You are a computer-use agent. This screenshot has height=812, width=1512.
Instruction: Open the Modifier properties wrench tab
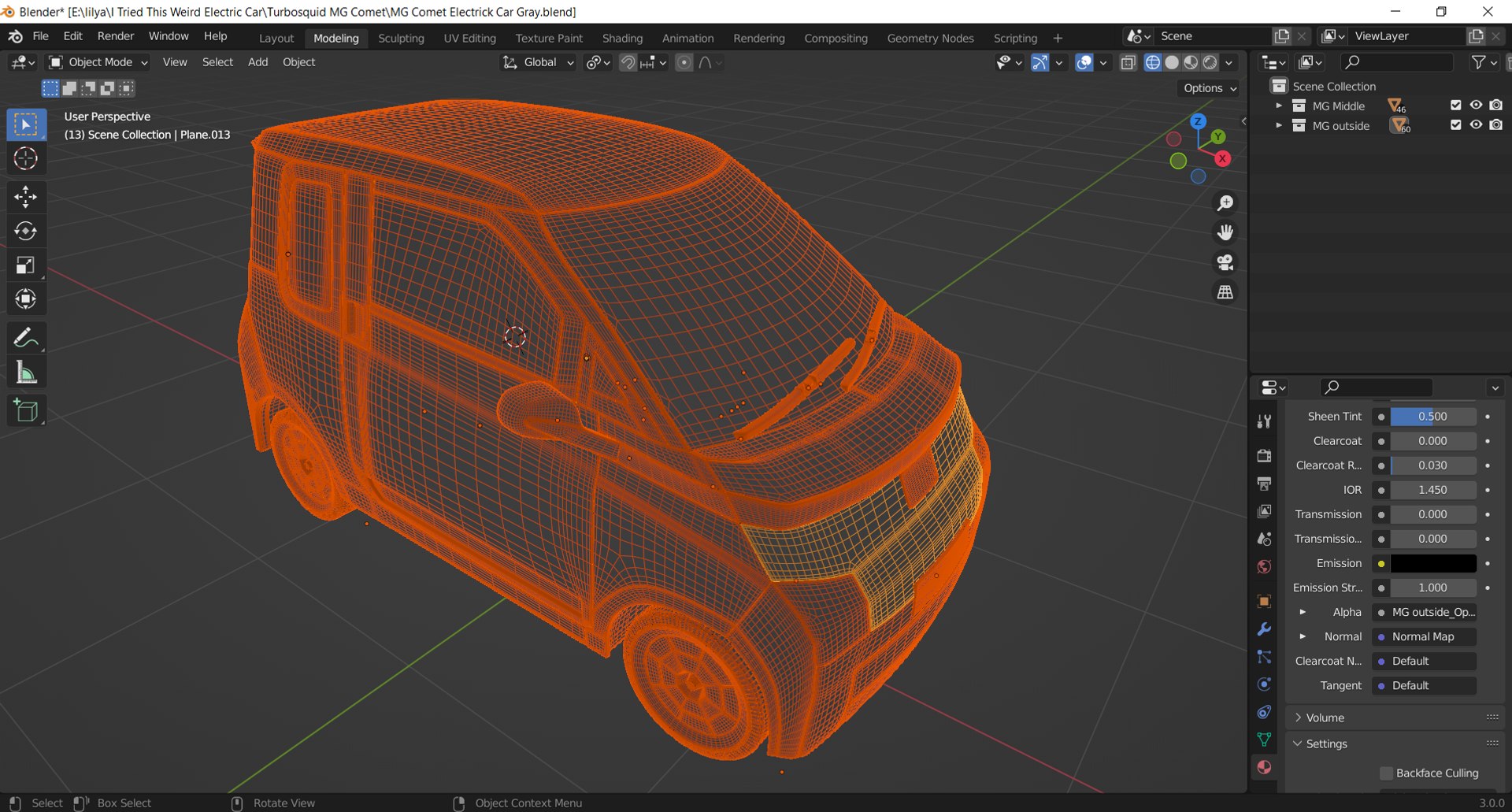pyautogui.click(x=1264, y=629)
